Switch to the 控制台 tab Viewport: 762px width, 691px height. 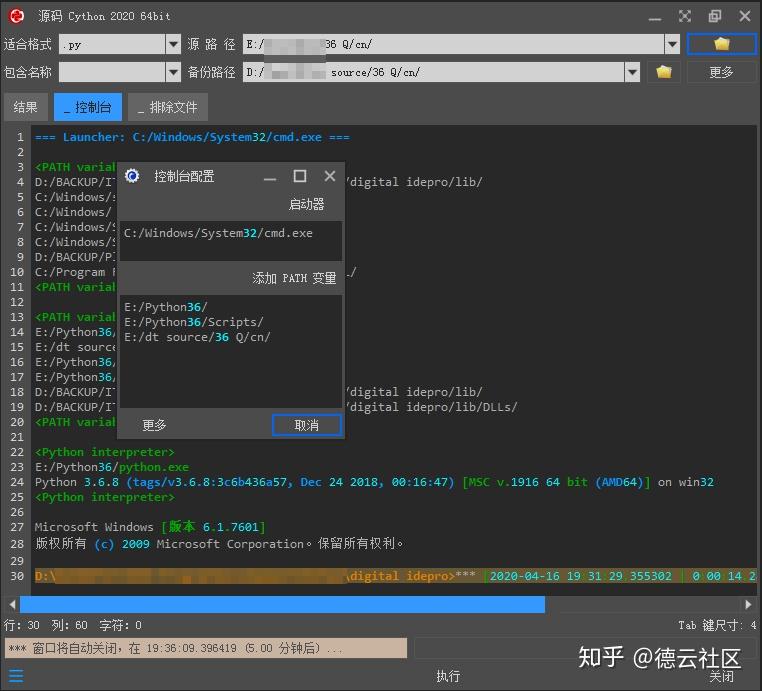tap(88, 107)
